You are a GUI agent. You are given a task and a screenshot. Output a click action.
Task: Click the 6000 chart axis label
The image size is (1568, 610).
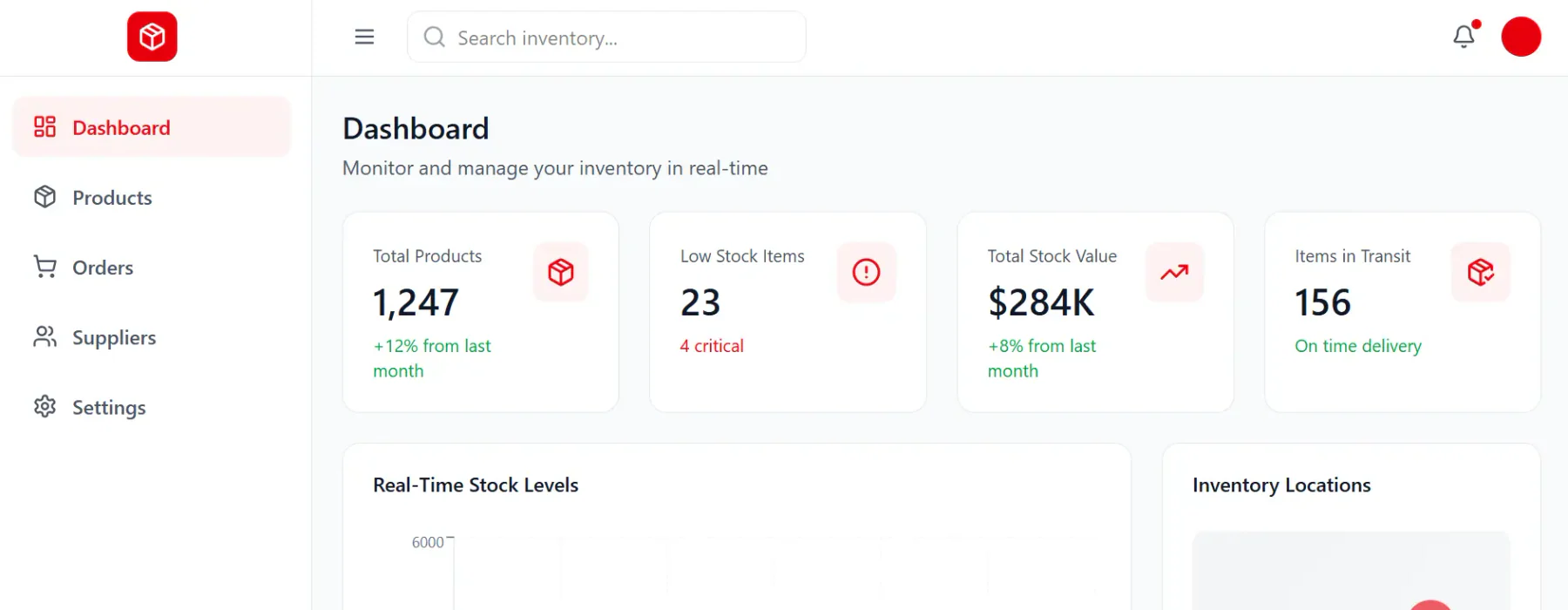click(x=428, y=542)
